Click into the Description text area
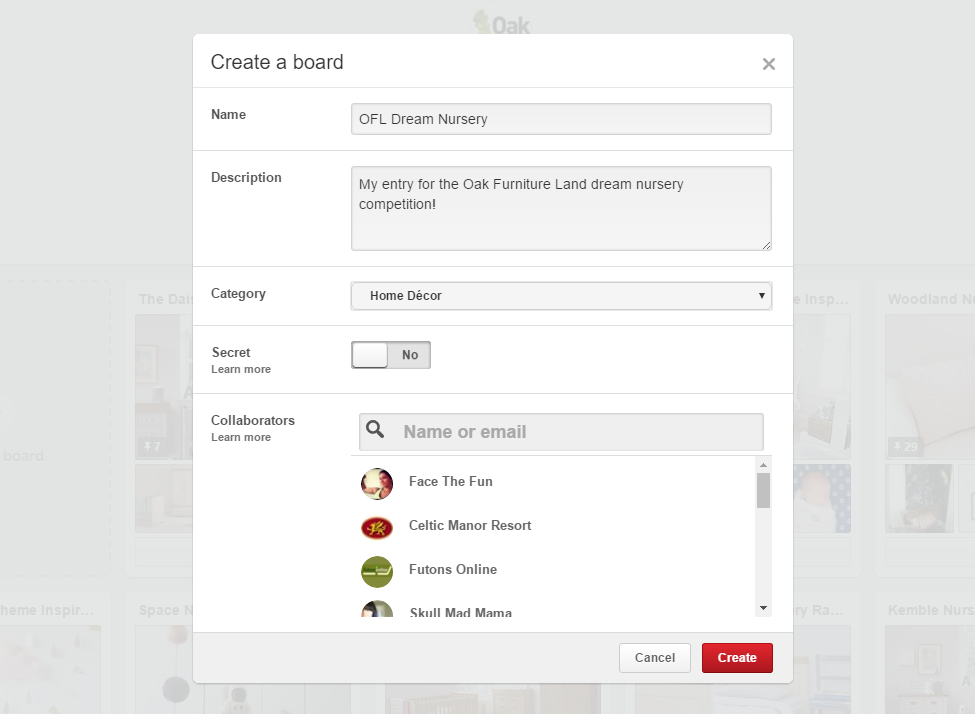Image resolution: width=975 pixels, height=714 pixels. pyautogui.click(x=561, y=208)
